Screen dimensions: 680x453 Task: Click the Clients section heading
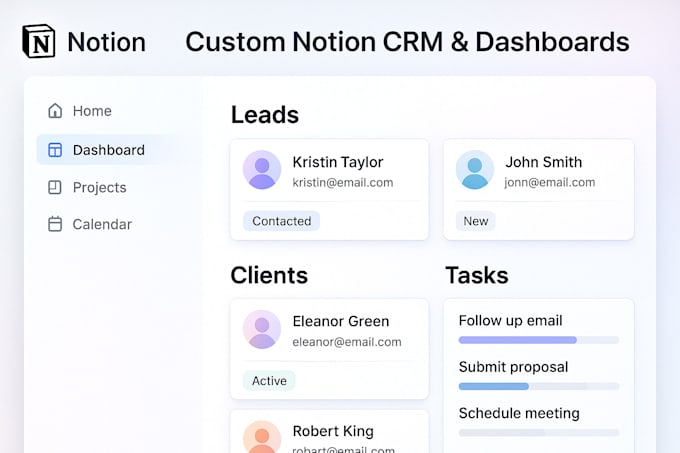point(269,275)
